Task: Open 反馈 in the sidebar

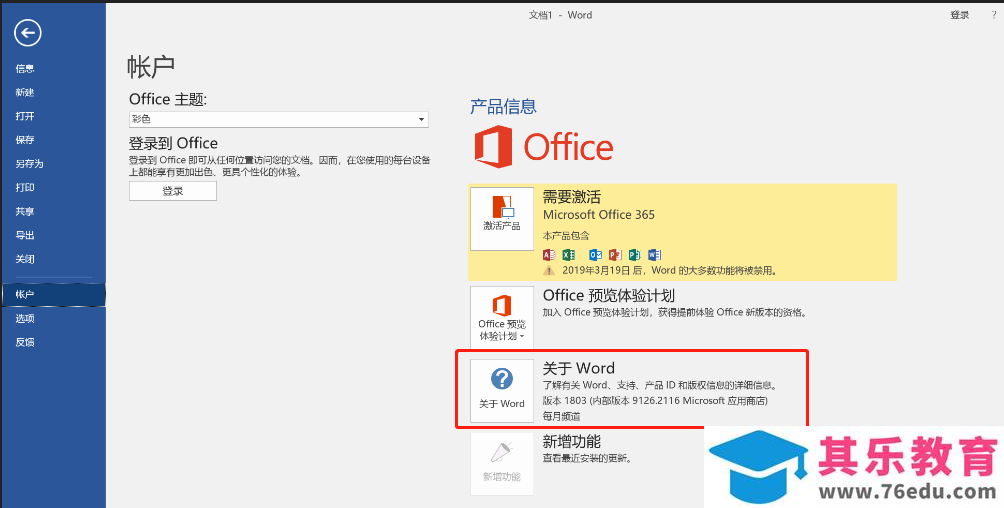Action: [x=24, y=342]
